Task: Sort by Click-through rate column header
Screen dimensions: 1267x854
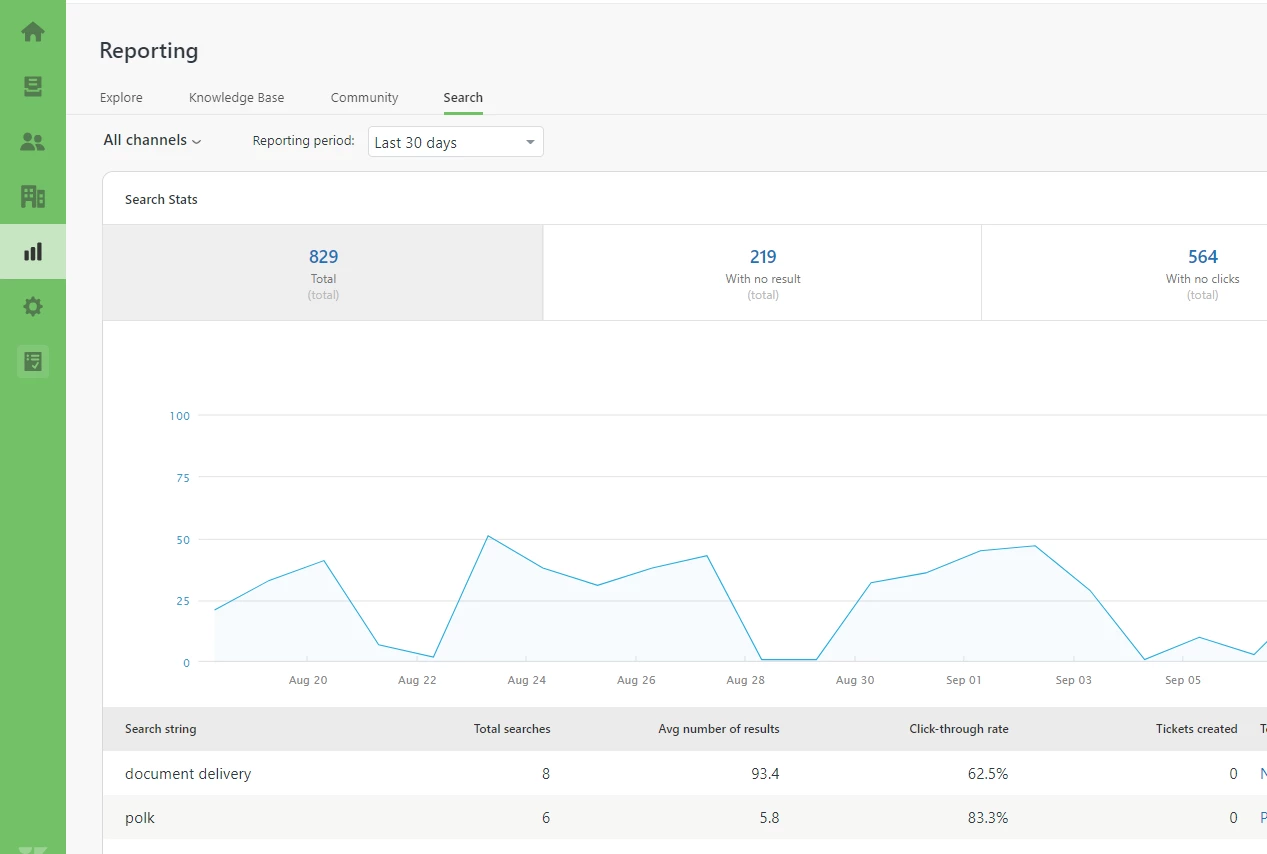Action: [x=959, y=729]
